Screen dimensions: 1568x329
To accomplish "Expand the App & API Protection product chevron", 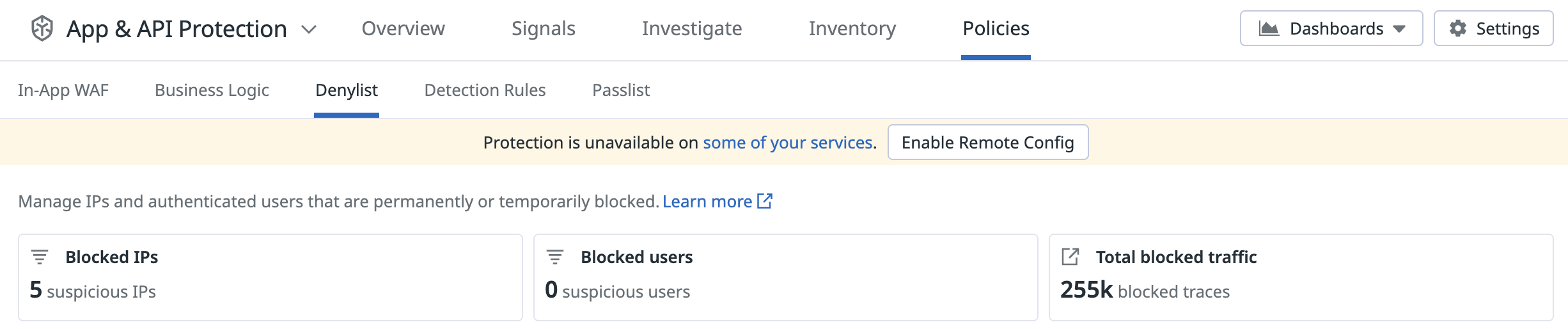I will click(309, 29).
